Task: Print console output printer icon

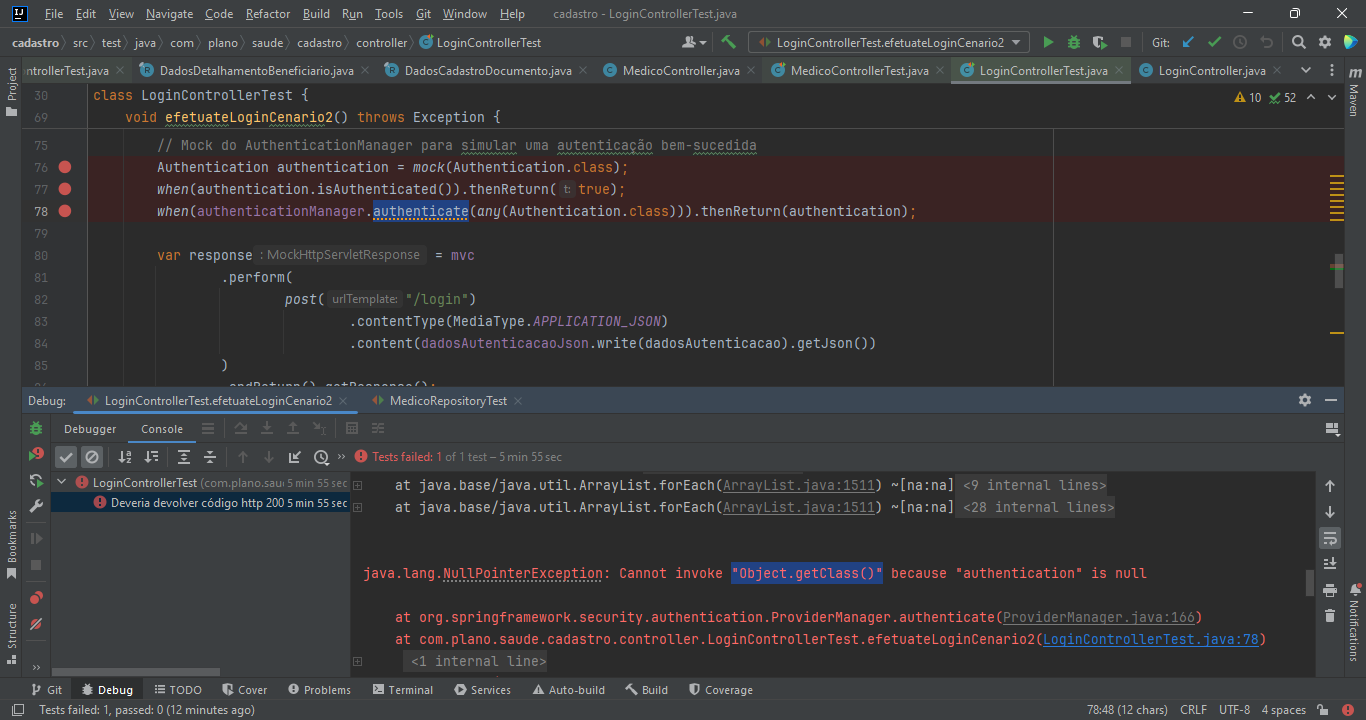Action: point(1330,590)
